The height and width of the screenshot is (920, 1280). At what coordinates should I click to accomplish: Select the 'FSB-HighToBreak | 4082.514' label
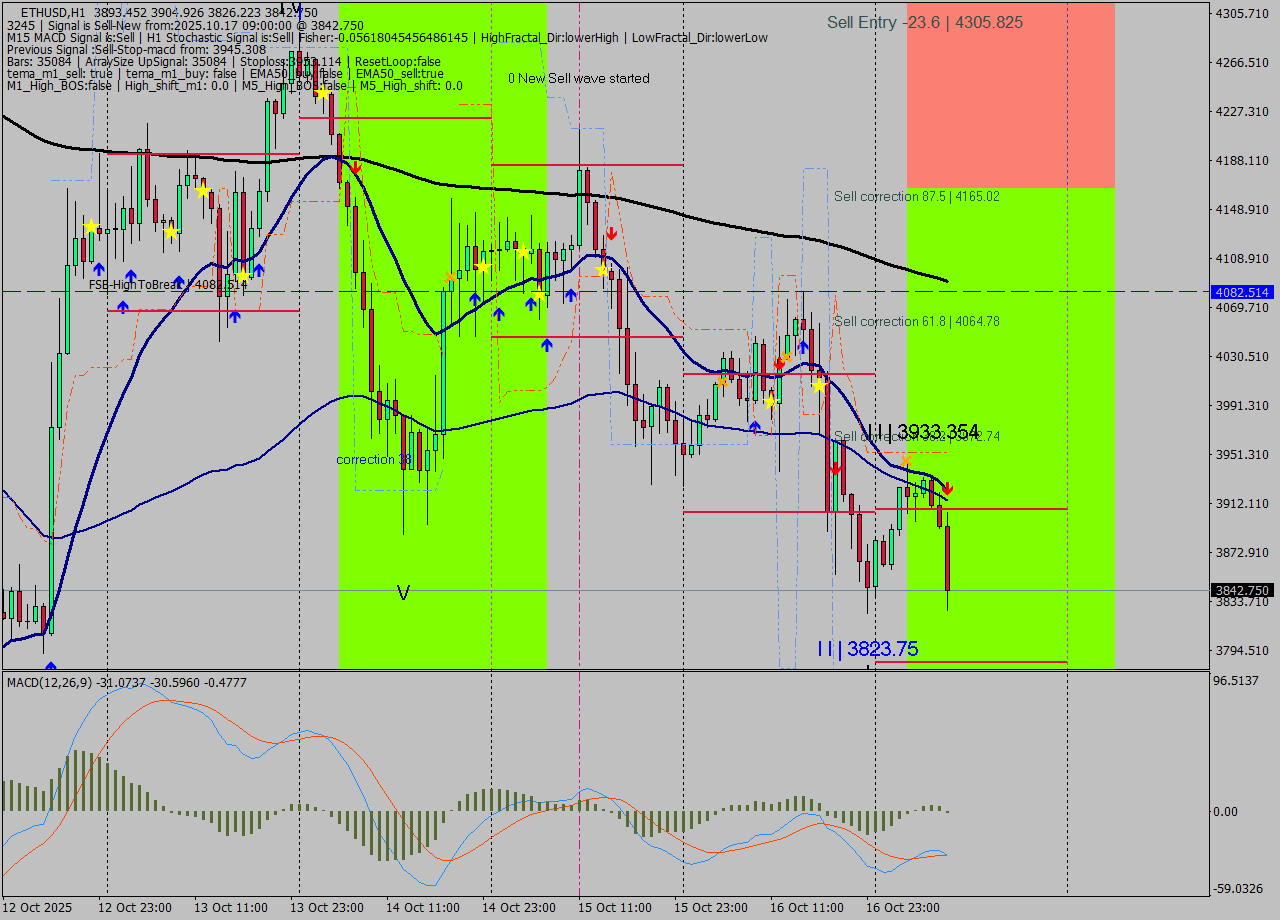167,285
